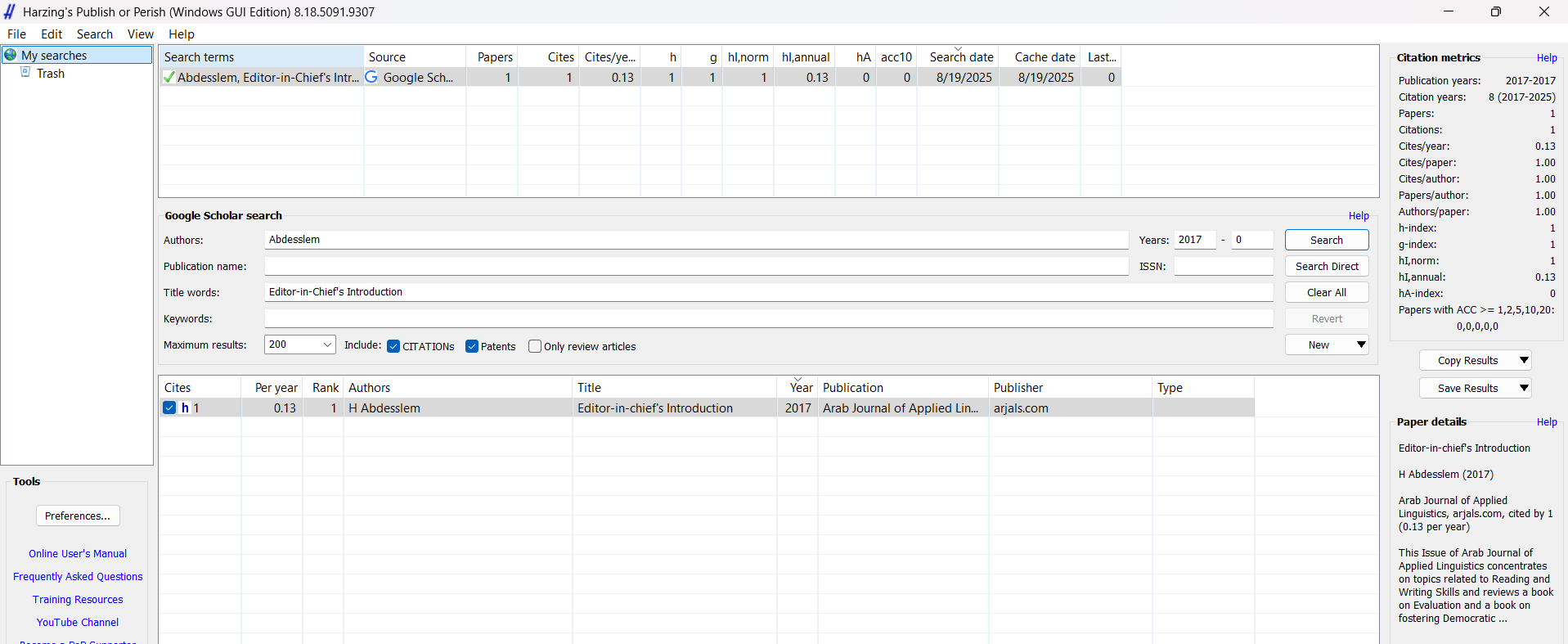Screen dimensions: 1568x644
Task: Expand the Copy Results dropdown arrow
Action: (x=1524, y=360)
